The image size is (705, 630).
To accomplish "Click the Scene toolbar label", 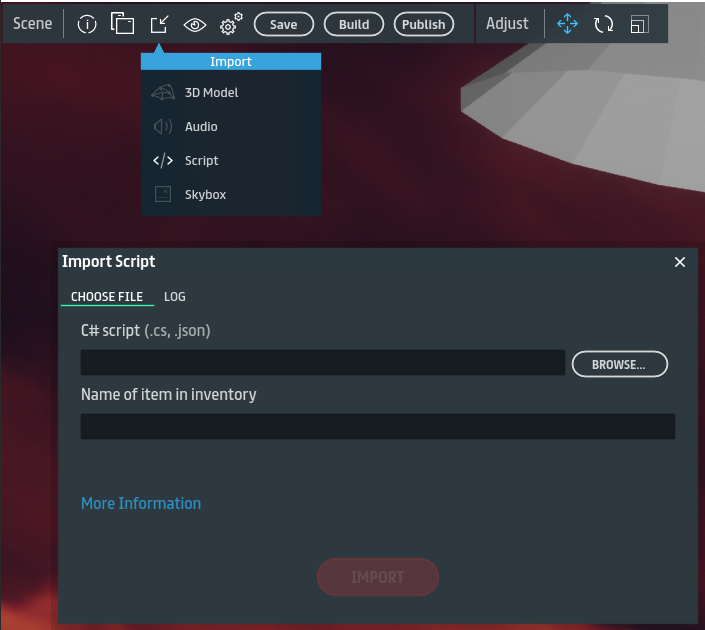I will 32,23.
